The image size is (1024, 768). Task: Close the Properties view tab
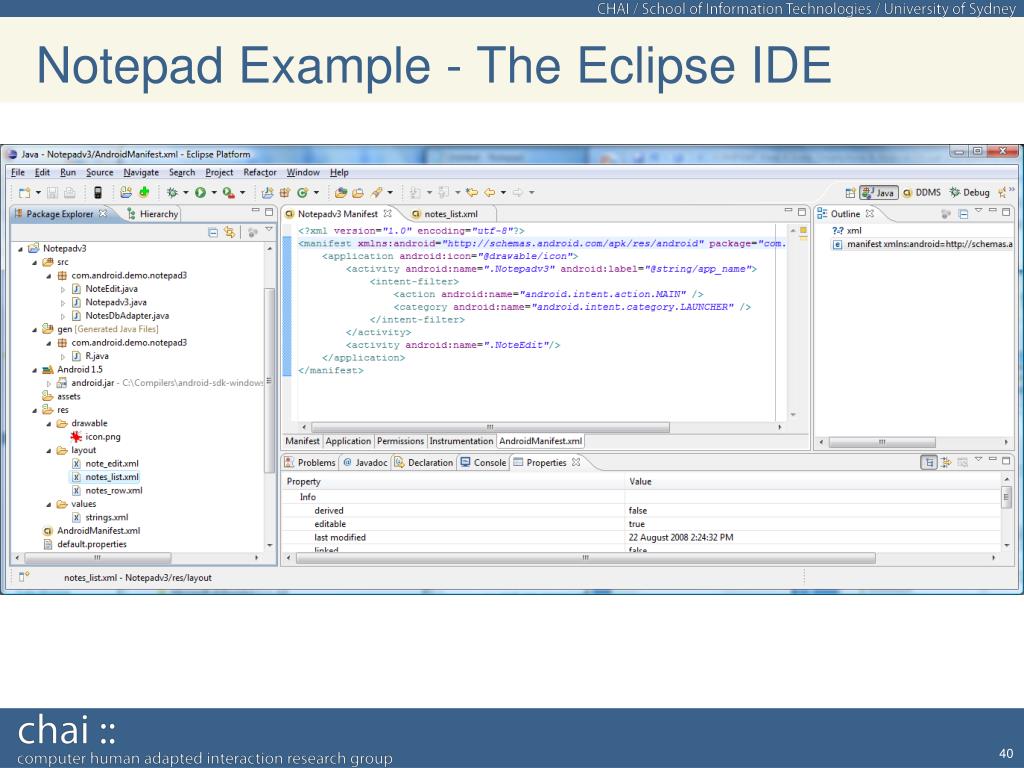pyautogui.click(x=576, y=462)
